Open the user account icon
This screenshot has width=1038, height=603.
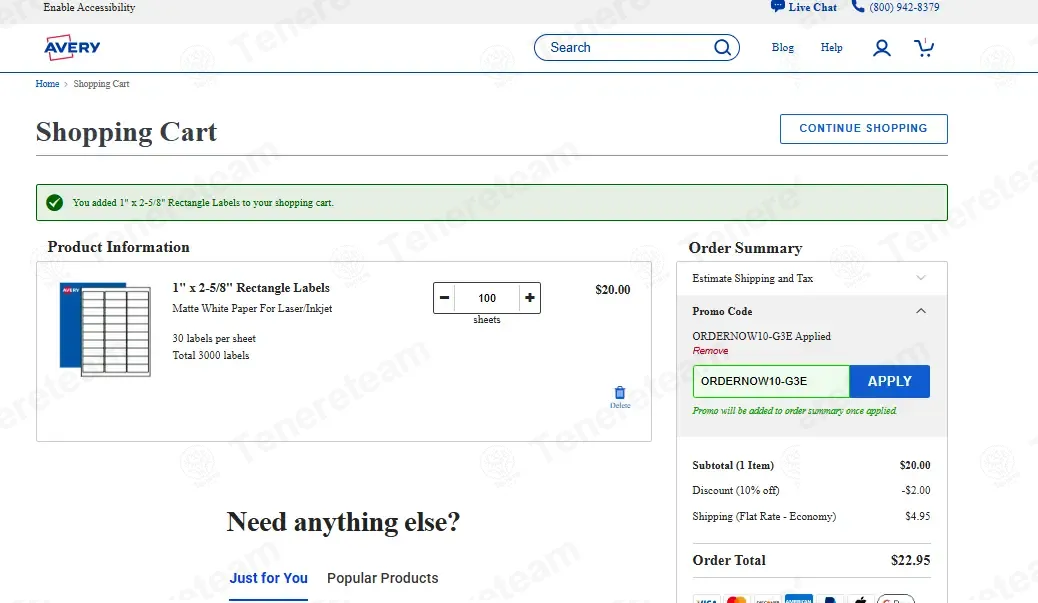881,48
